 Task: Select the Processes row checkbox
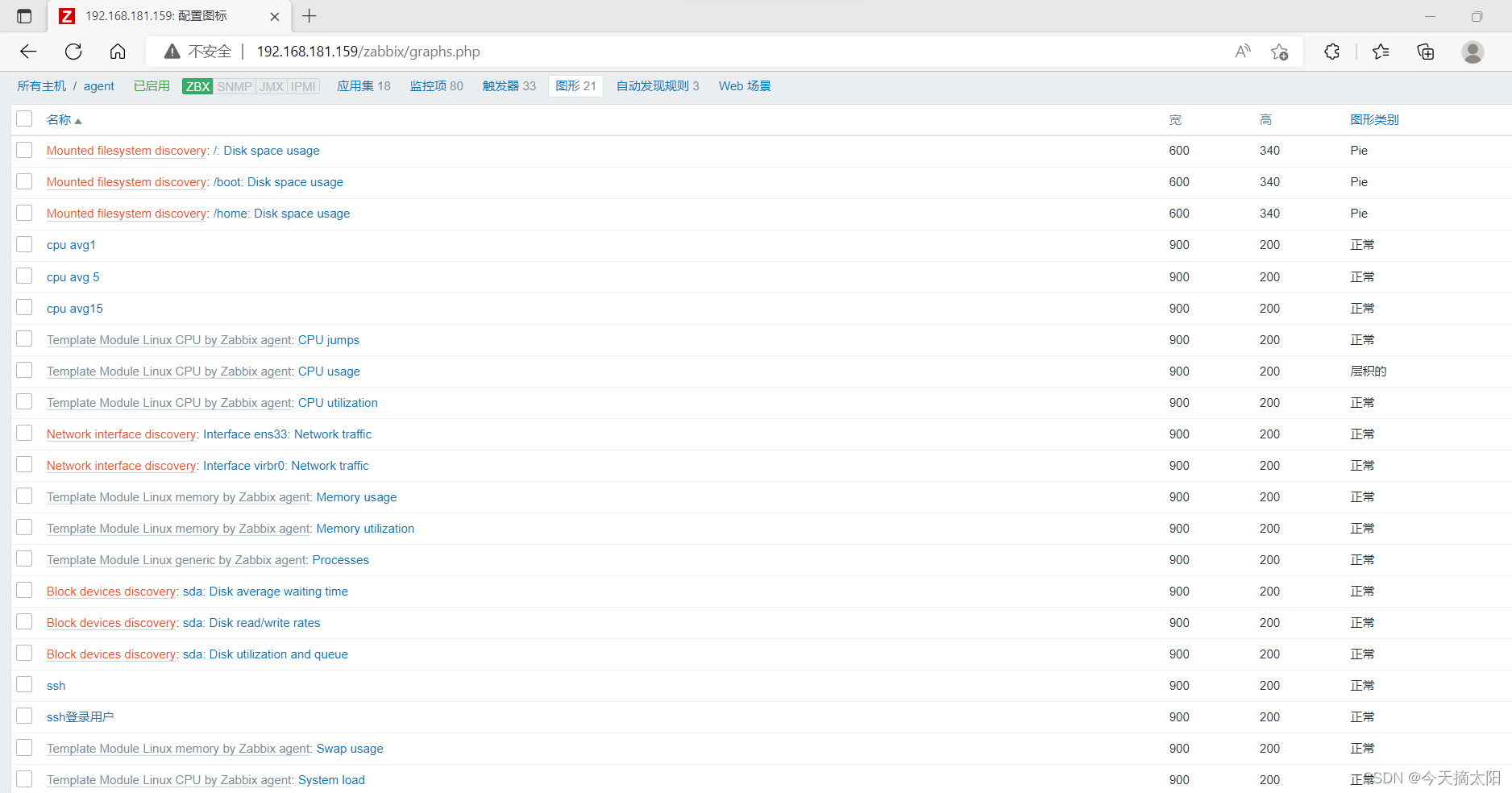click(24, 558)
